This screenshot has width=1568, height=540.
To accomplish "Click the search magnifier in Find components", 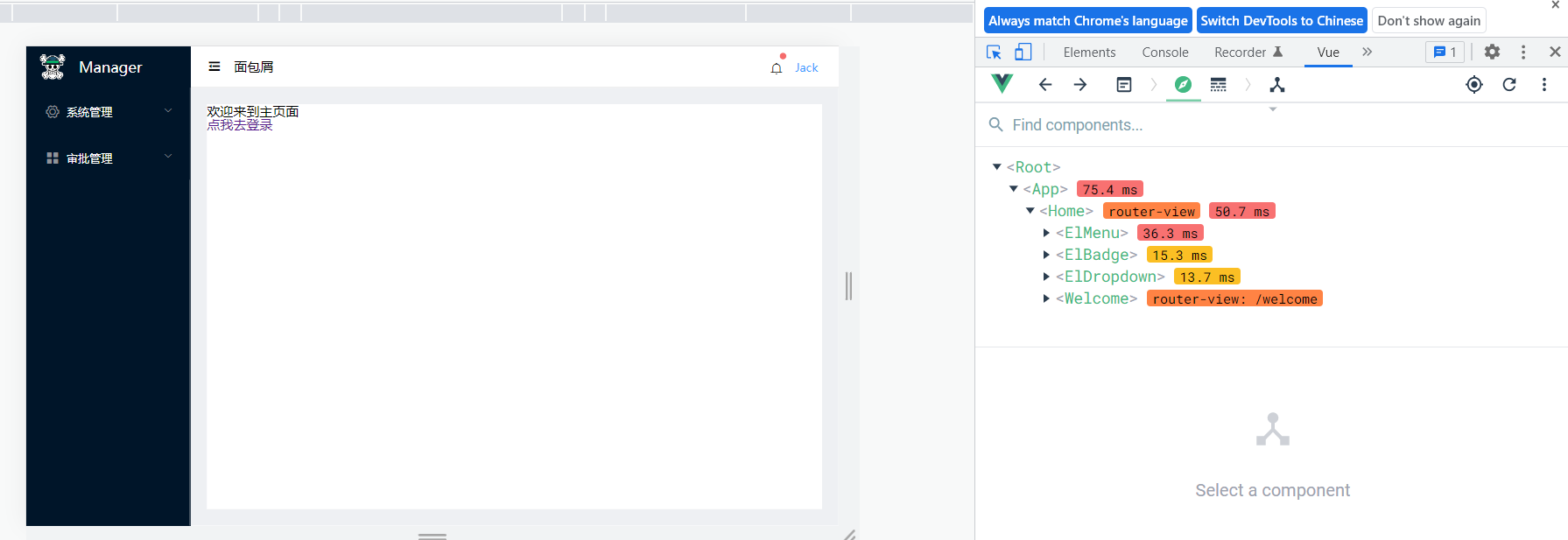I will click(995, 125).
